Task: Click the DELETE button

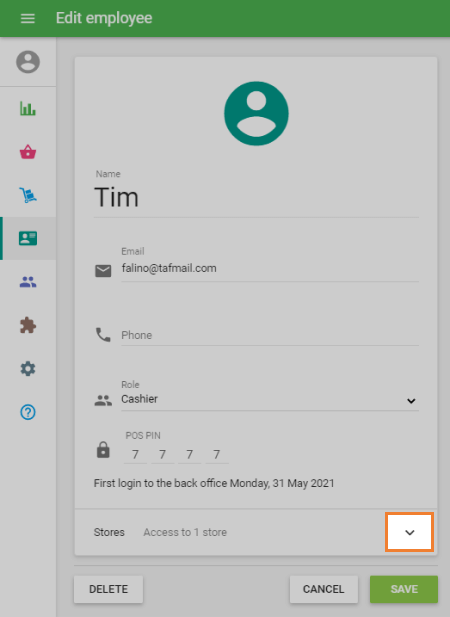Action: point(109,589)
